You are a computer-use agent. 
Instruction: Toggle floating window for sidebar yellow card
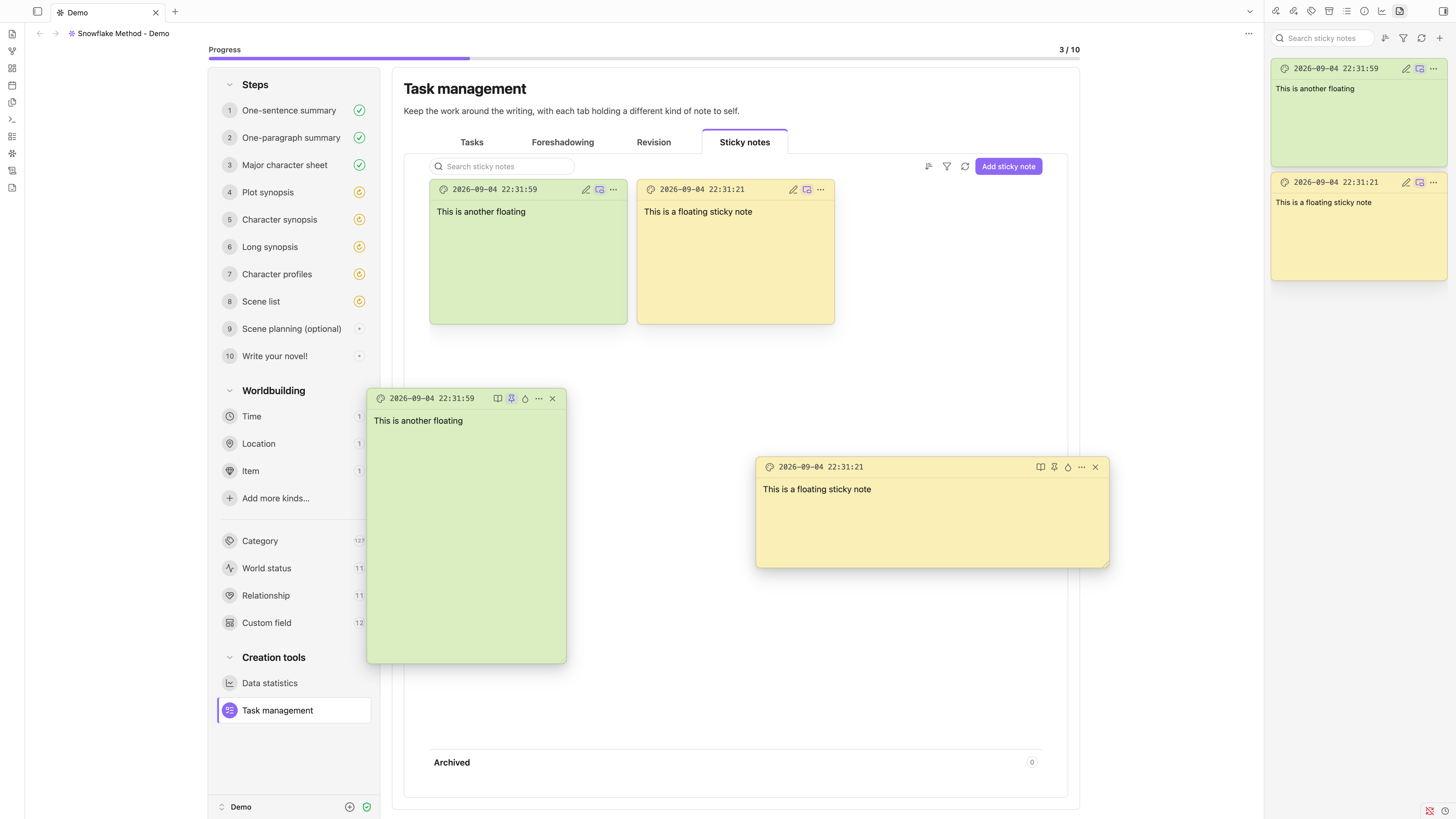tap(1419, 183)
